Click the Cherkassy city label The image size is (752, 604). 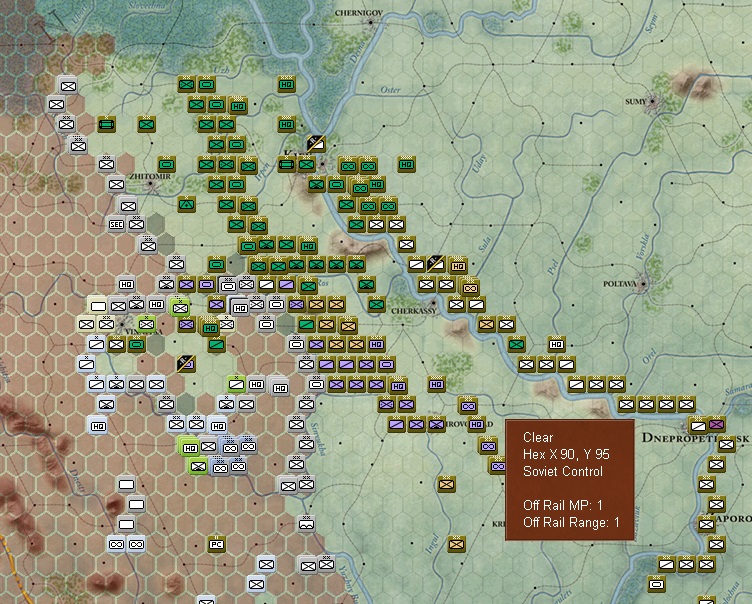[x=414, y=311]
